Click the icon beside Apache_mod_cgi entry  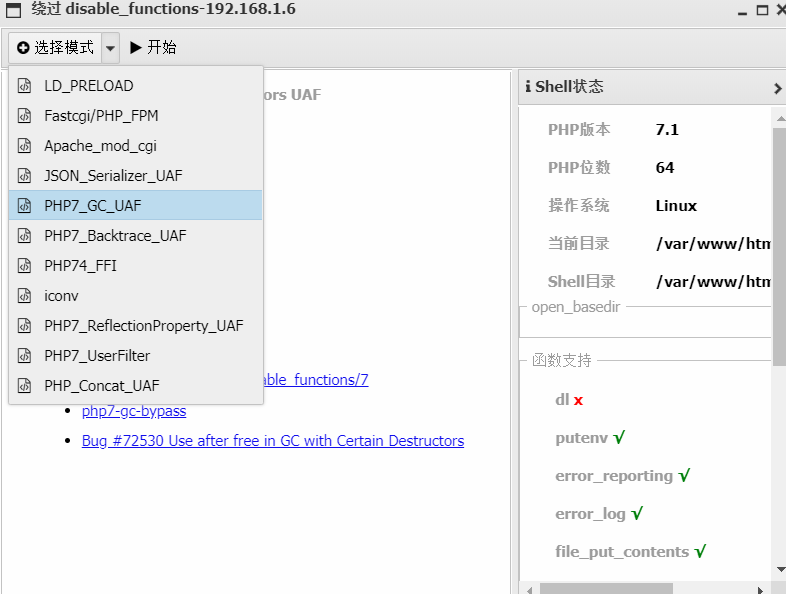tap(25, 146)
